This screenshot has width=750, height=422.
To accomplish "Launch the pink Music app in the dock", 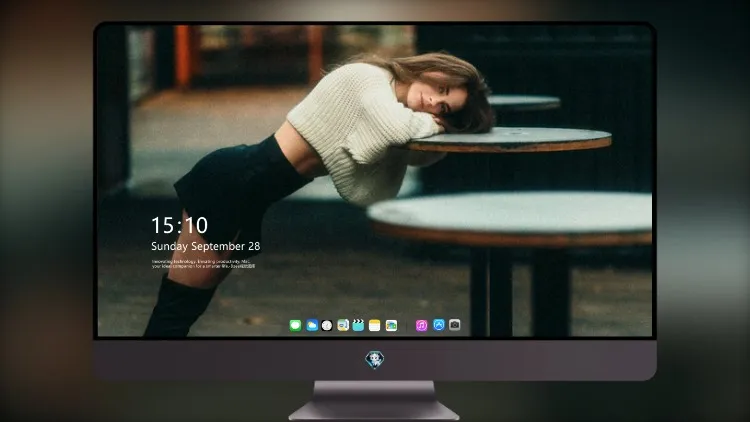I will pyautogui.click(x=421, y=326).
